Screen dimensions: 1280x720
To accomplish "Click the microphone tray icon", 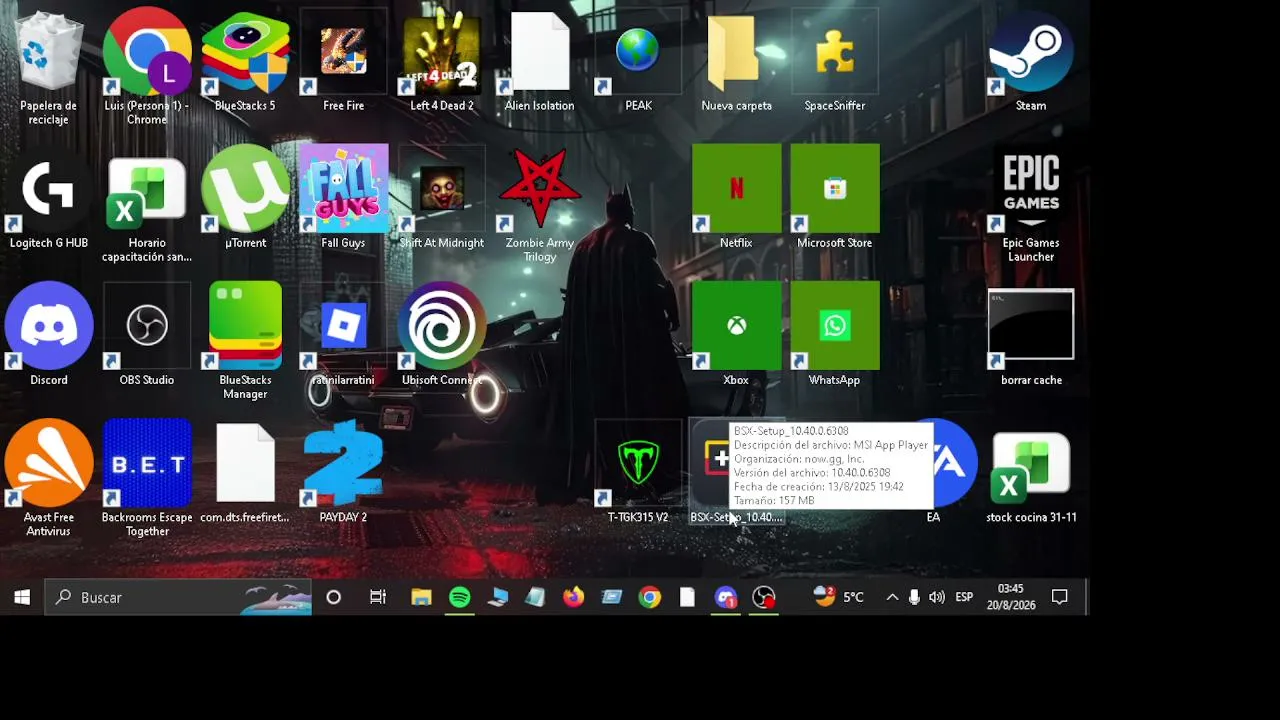I will click(x=914, y=597).
